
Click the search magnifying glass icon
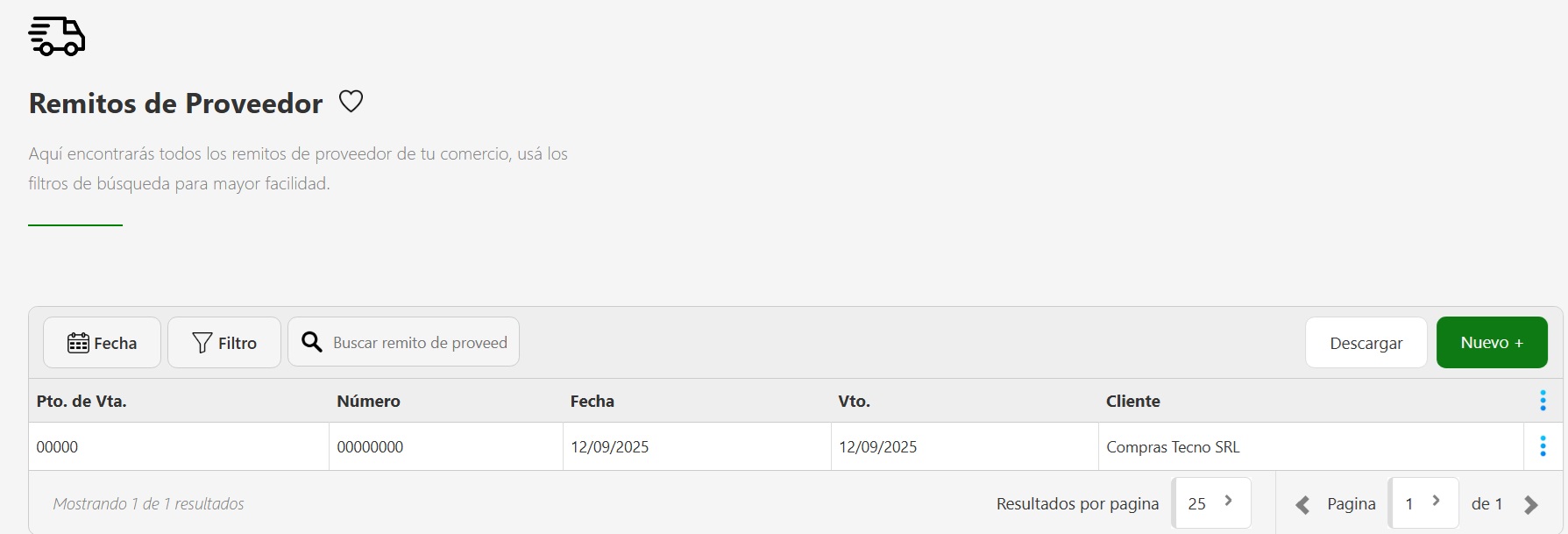pyautogui.click(x=311, y=342)
